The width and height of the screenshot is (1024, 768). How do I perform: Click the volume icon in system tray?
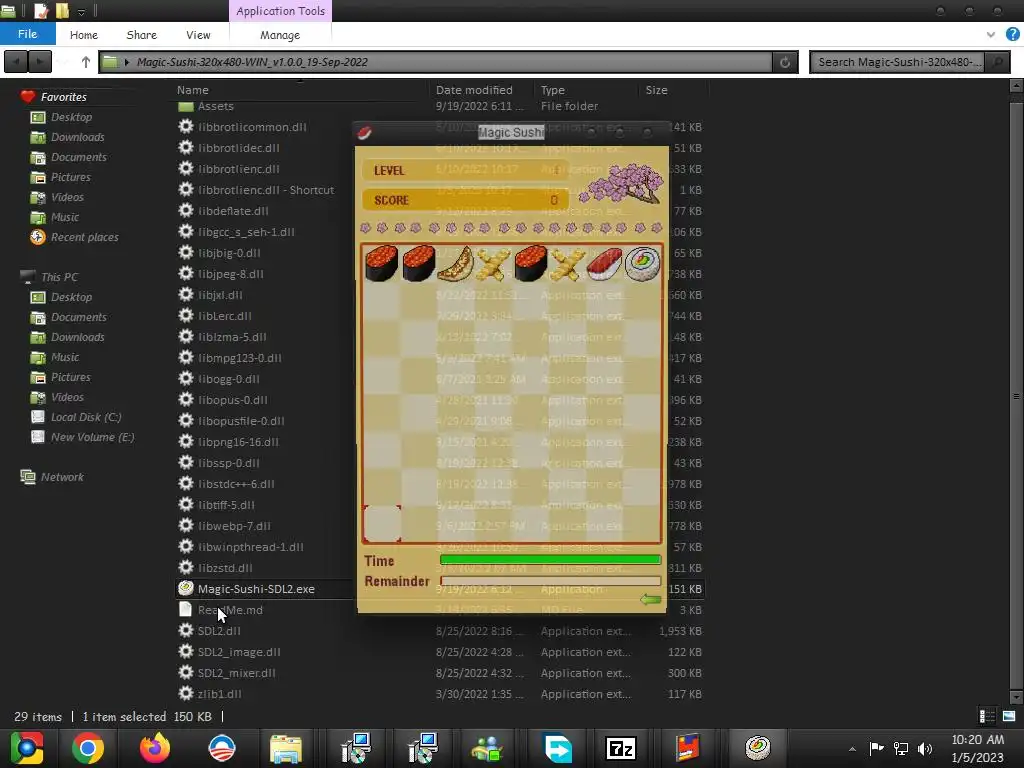pos(925,748)
